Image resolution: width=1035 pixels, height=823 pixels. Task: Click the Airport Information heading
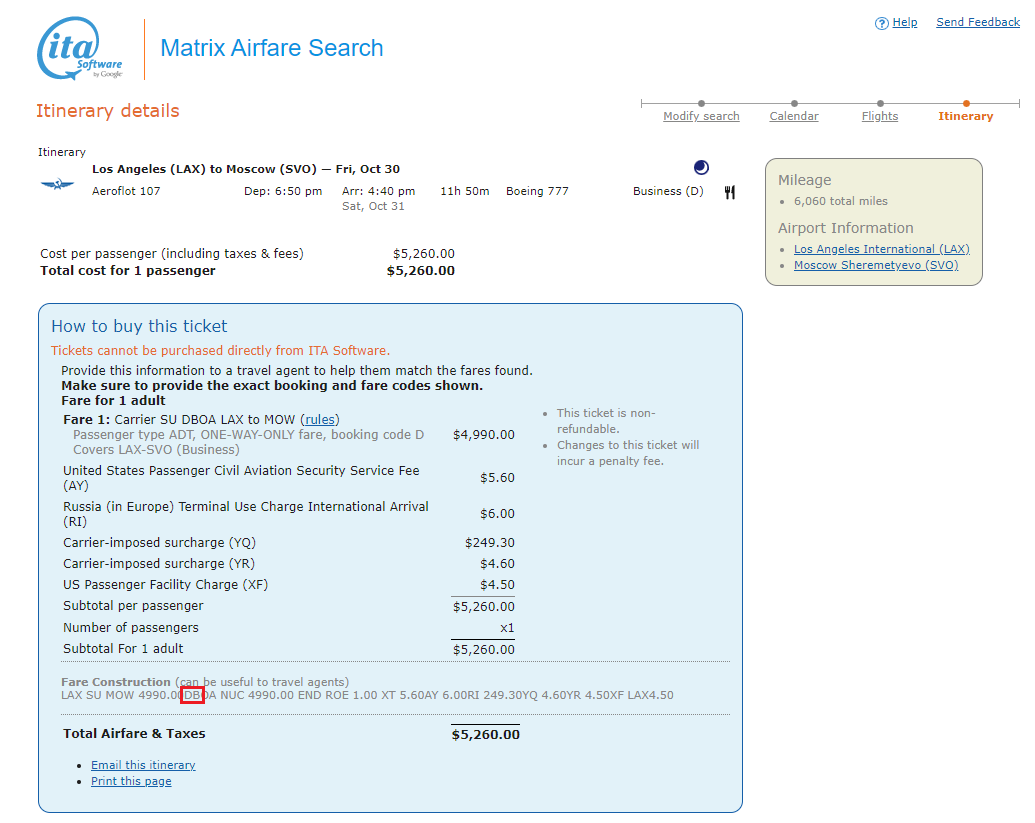pos(846,228)
